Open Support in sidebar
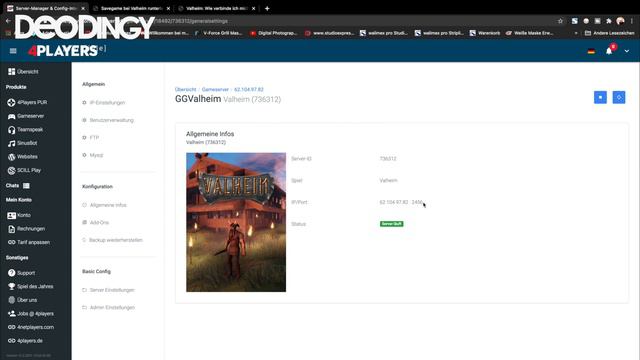Image resolution: width=640 pixels, height=360 pixels. (x=21, y=273)
